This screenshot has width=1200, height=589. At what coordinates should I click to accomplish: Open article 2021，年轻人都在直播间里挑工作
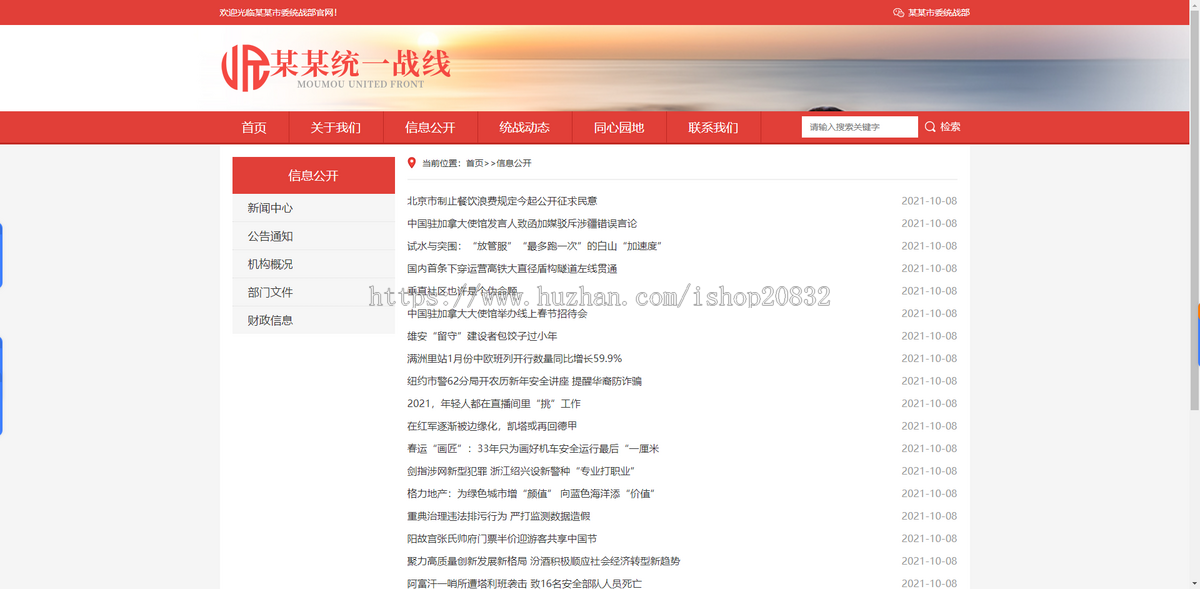tap(494, 404)
